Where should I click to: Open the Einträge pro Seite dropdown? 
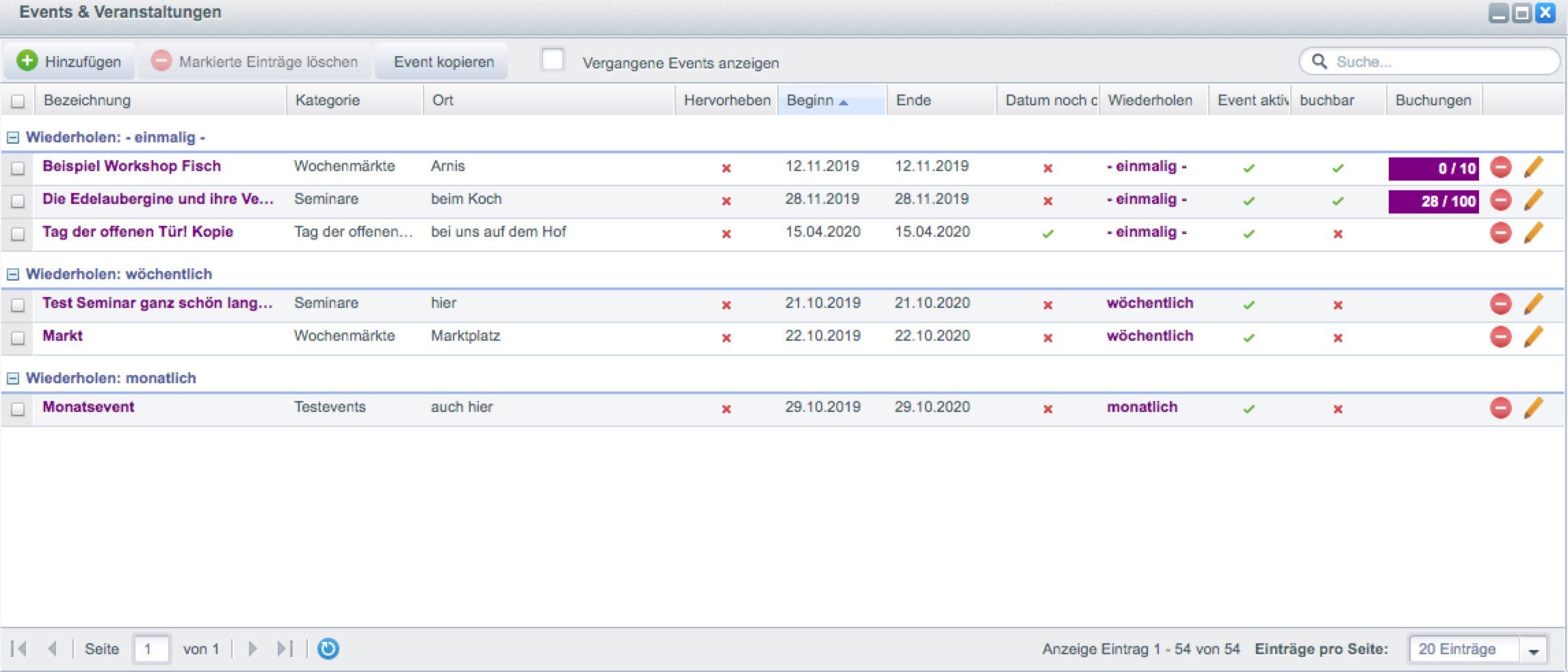click(x=1533, y=650)
